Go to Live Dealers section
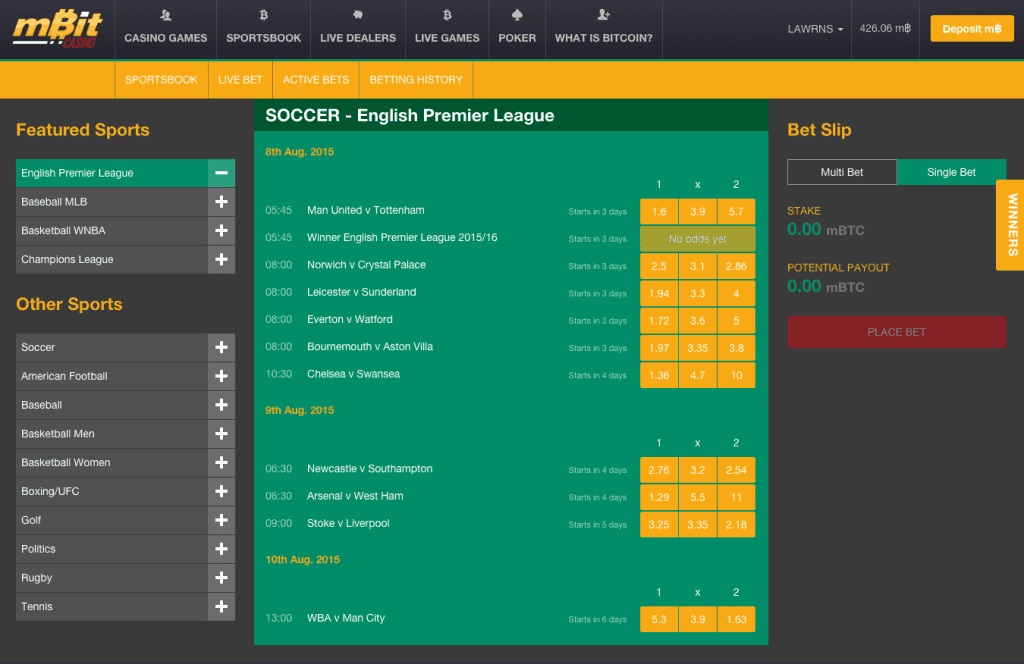 tap(357, 28)
